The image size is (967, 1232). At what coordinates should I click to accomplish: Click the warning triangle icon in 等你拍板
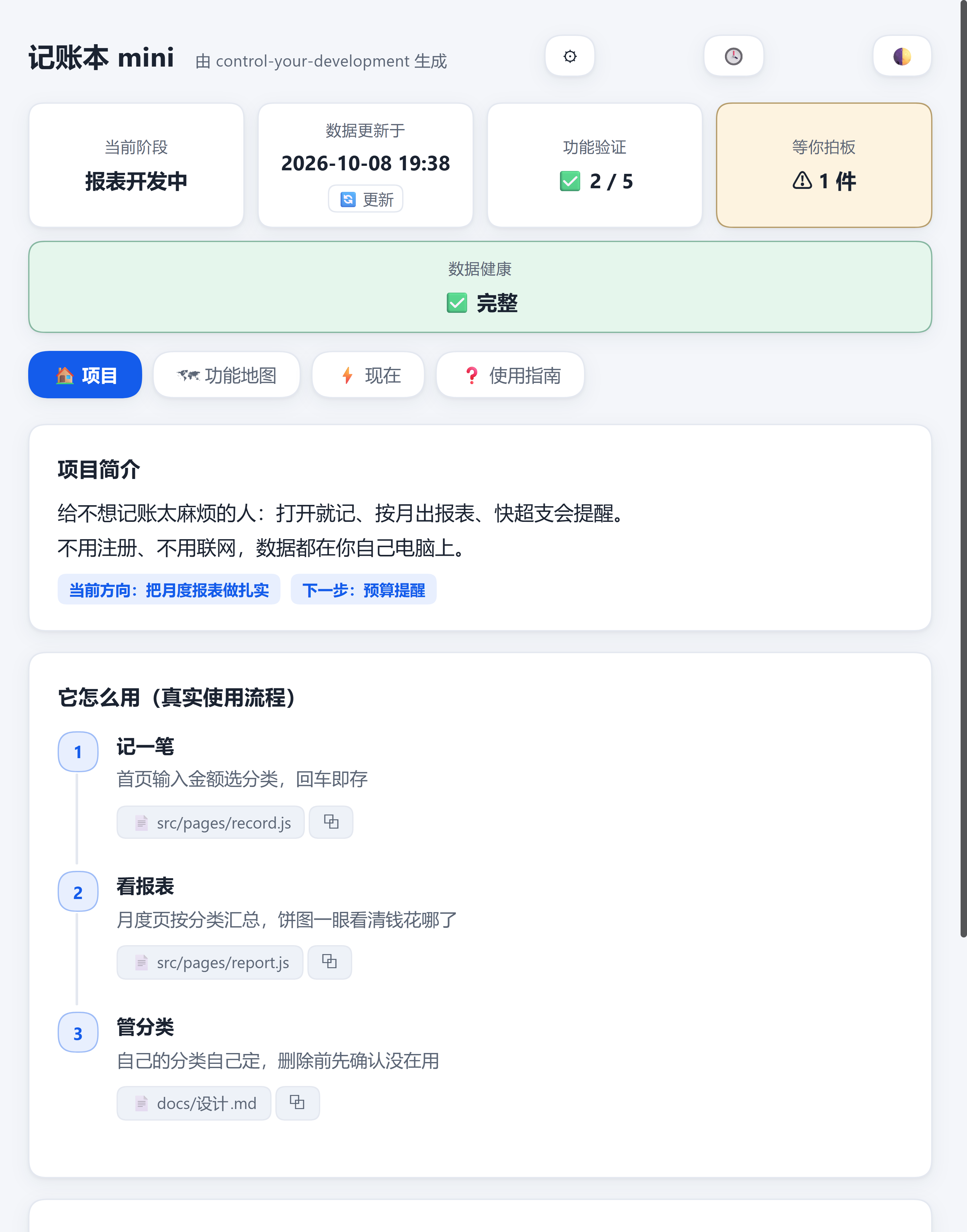tap(802, 181)
